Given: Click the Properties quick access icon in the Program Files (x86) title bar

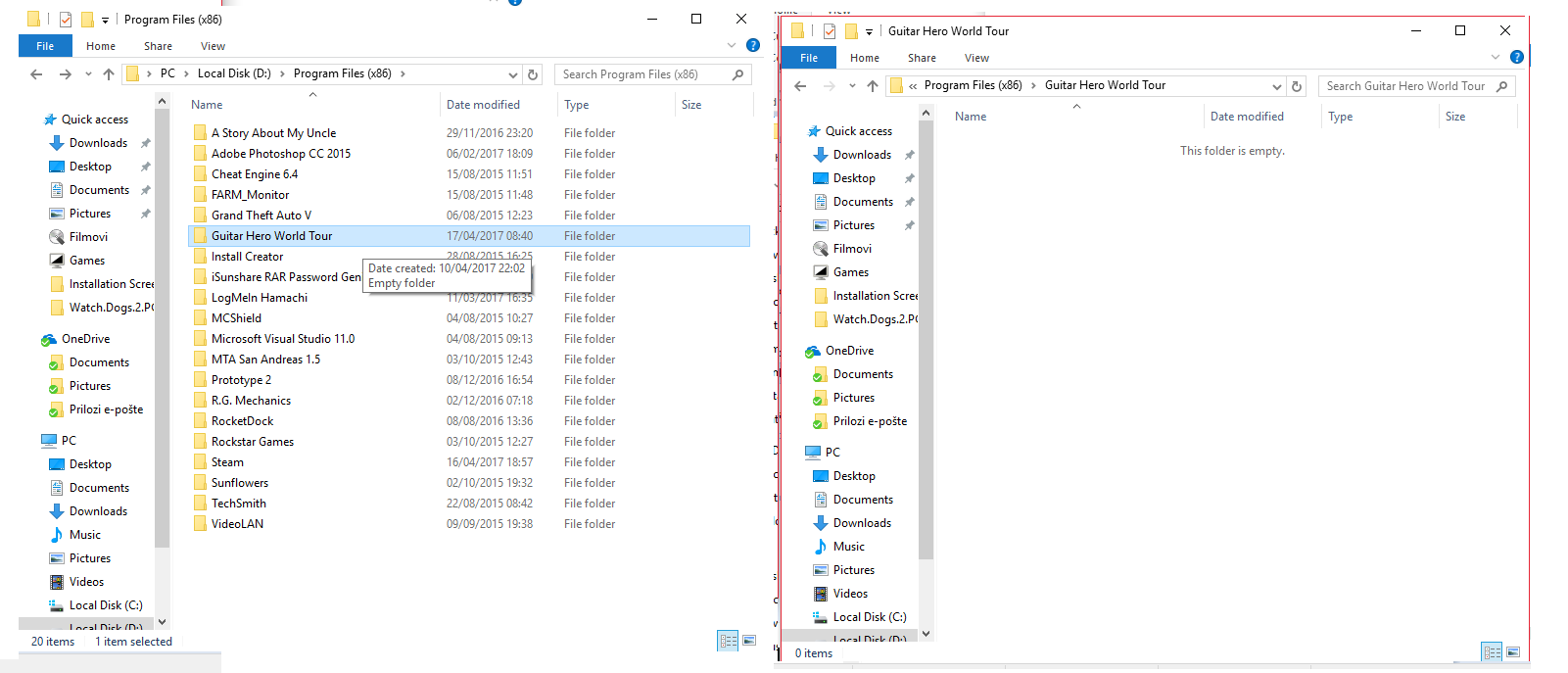Looking at the screenshot, I should tap(66, 20).
